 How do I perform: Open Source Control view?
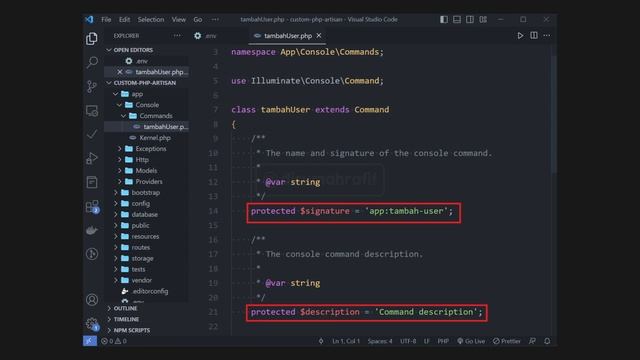click(x=92, y=86)
